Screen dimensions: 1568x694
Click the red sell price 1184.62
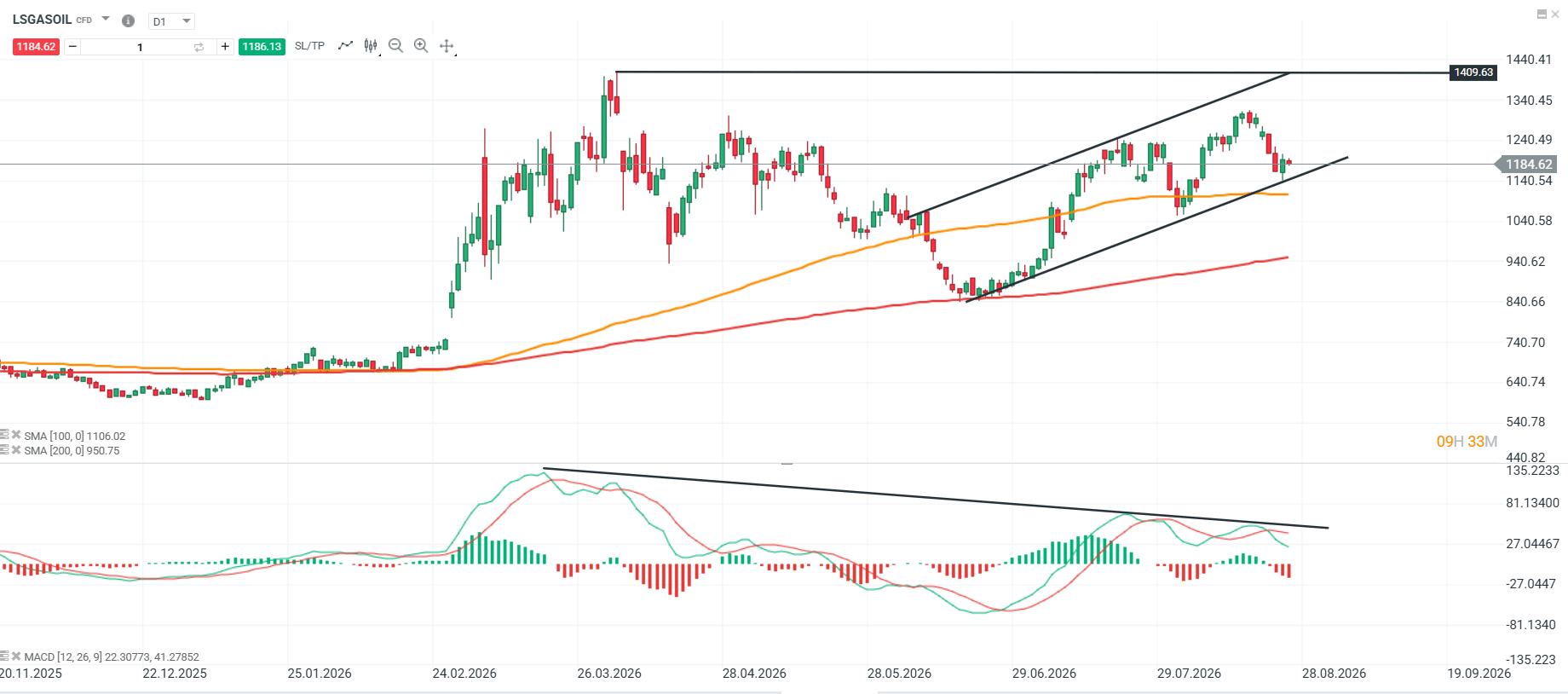pyautogui.click(x=36, y=47)
